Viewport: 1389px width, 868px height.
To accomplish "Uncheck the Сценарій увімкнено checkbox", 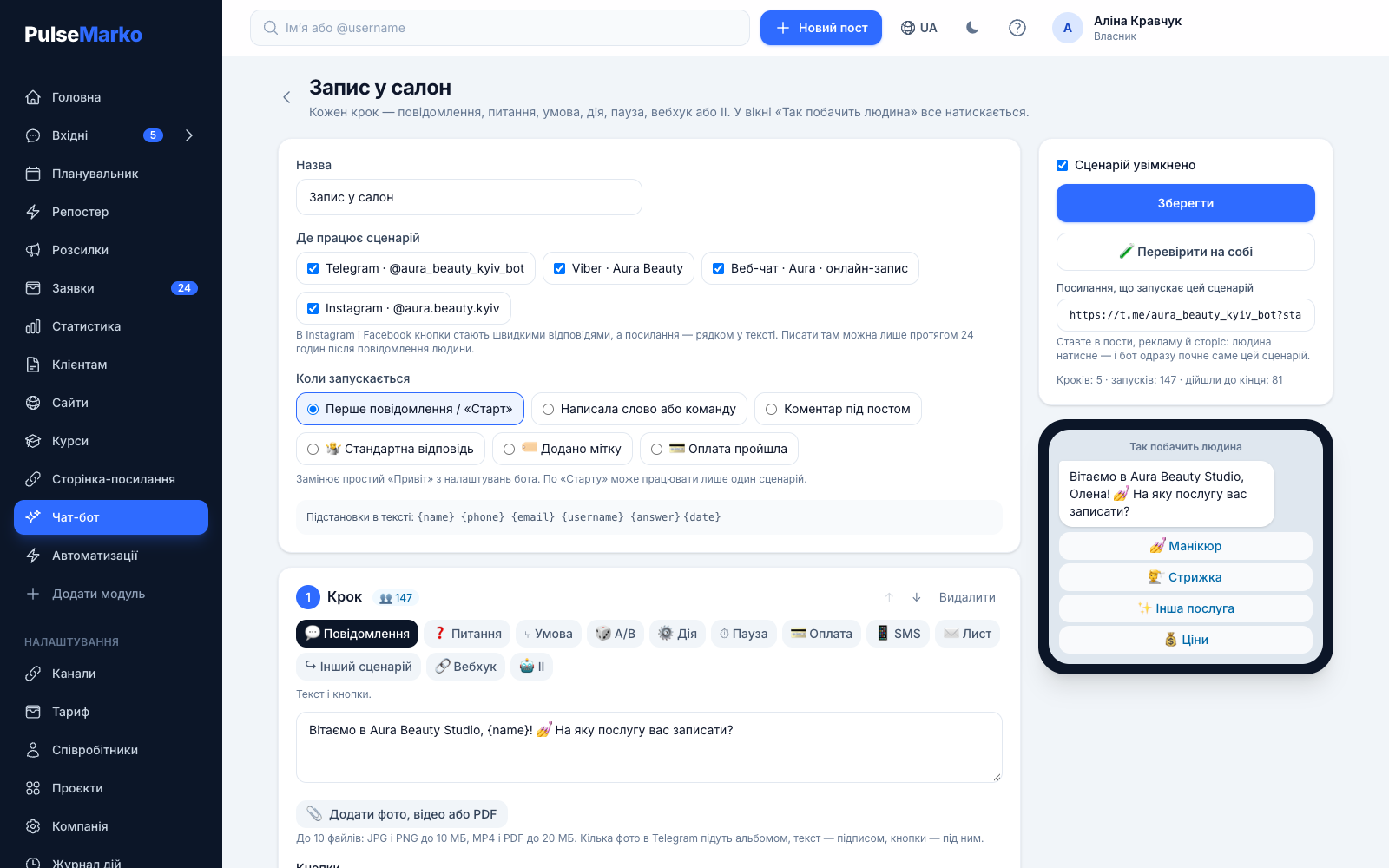I will pos(1062,165).
